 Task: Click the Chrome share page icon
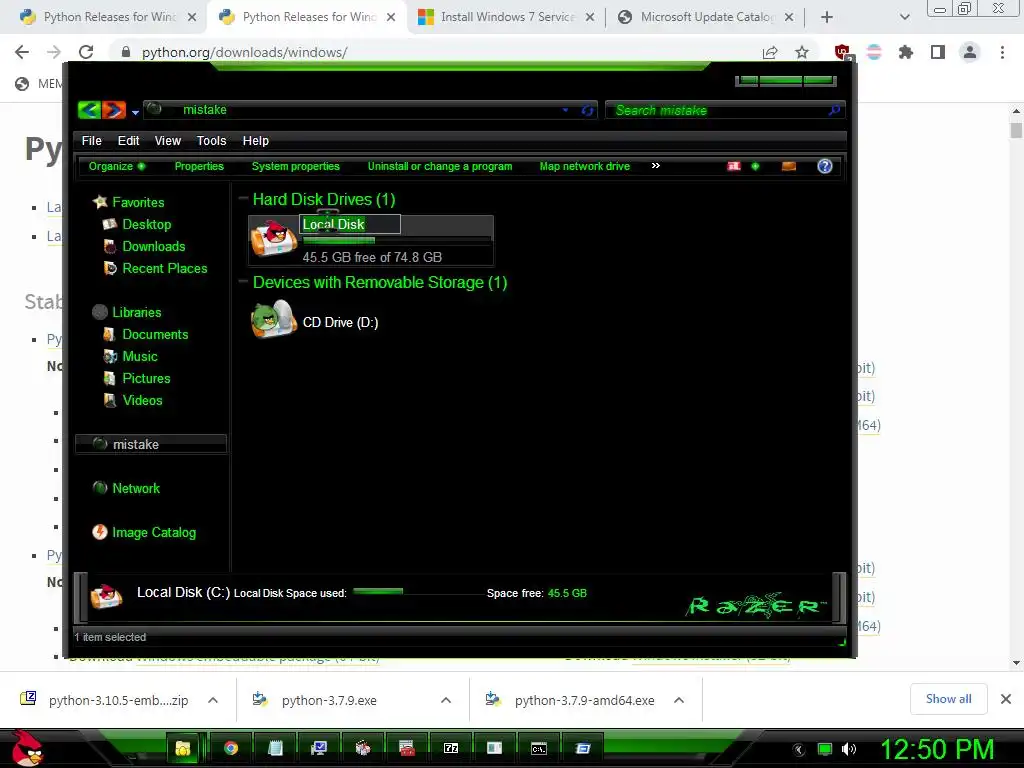pos(770,52)
